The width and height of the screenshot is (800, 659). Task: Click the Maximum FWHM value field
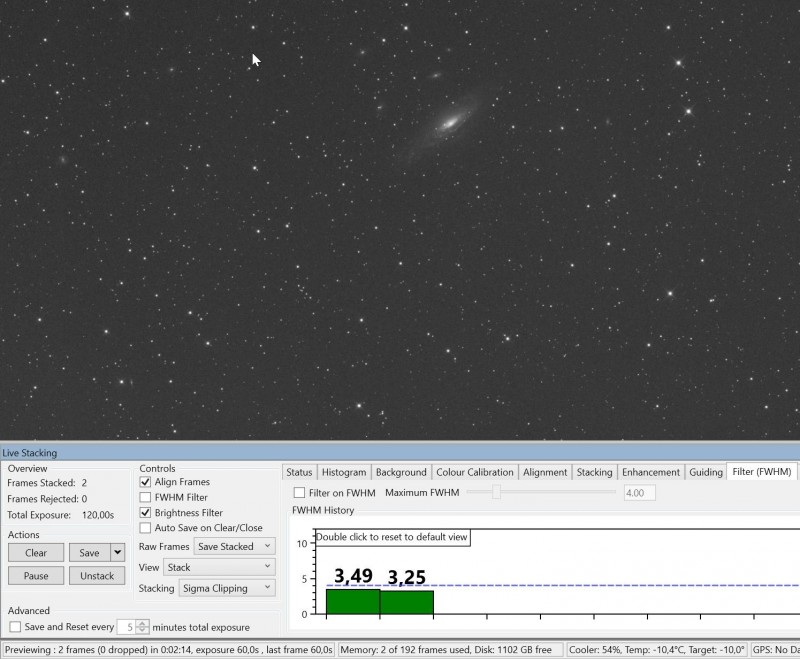coord(639,493)
